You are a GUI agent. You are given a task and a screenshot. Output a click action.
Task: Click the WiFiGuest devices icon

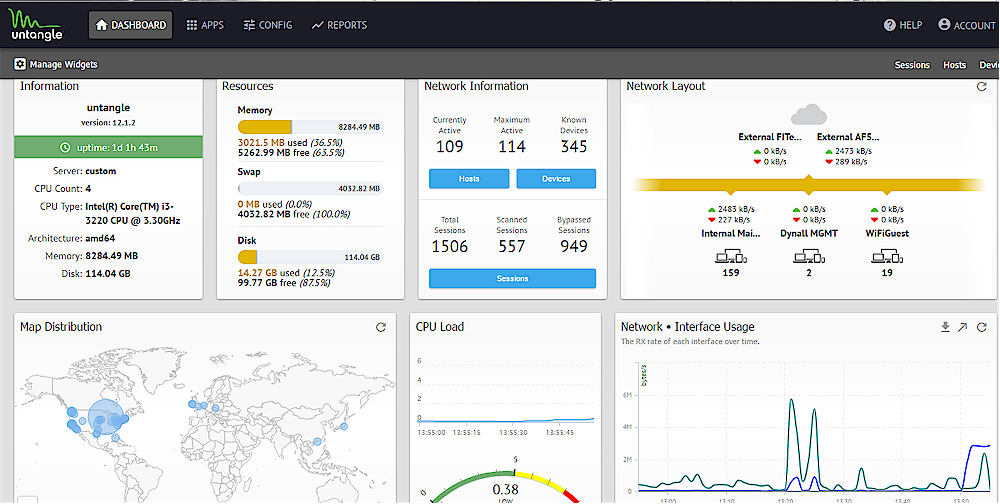pos(886,257)
